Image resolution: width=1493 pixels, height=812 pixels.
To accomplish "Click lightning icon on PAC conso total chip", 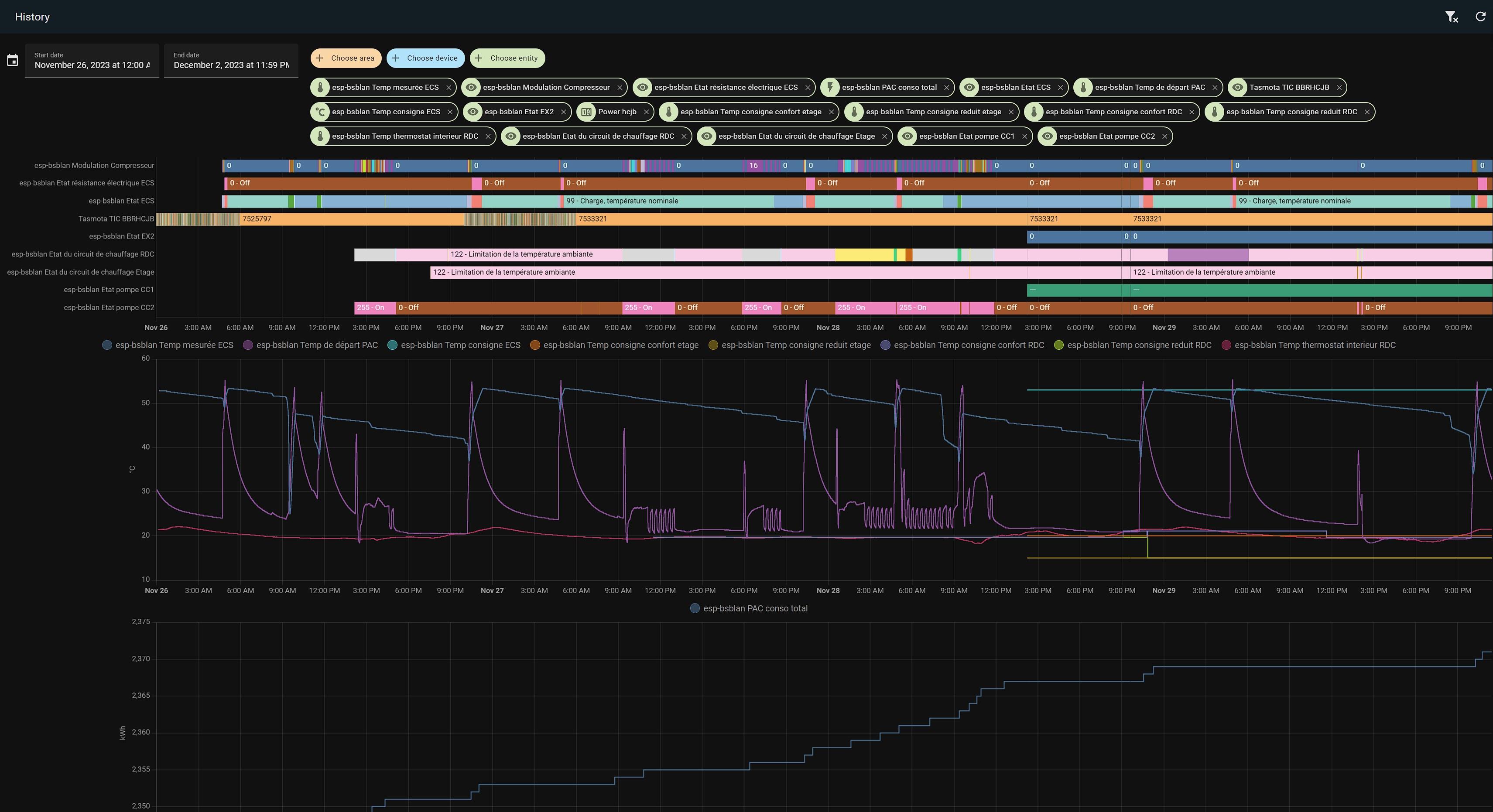I will (830, 88).
